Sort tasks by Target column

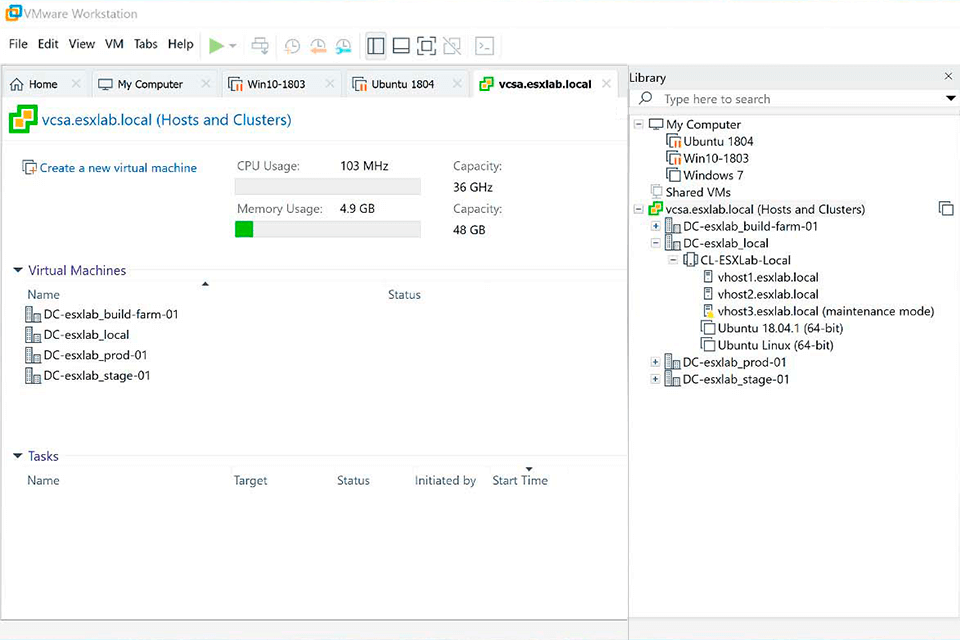tap(250, 480)
